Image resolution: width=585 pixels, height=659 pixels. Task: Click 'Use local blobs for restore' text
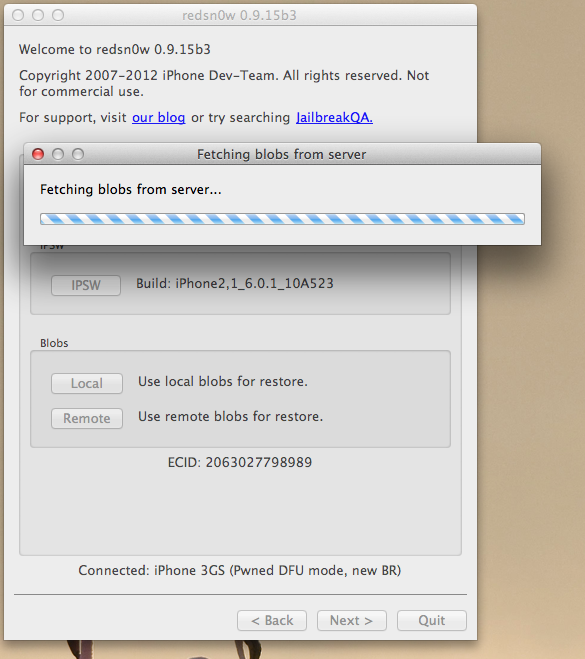click(223, 382)
